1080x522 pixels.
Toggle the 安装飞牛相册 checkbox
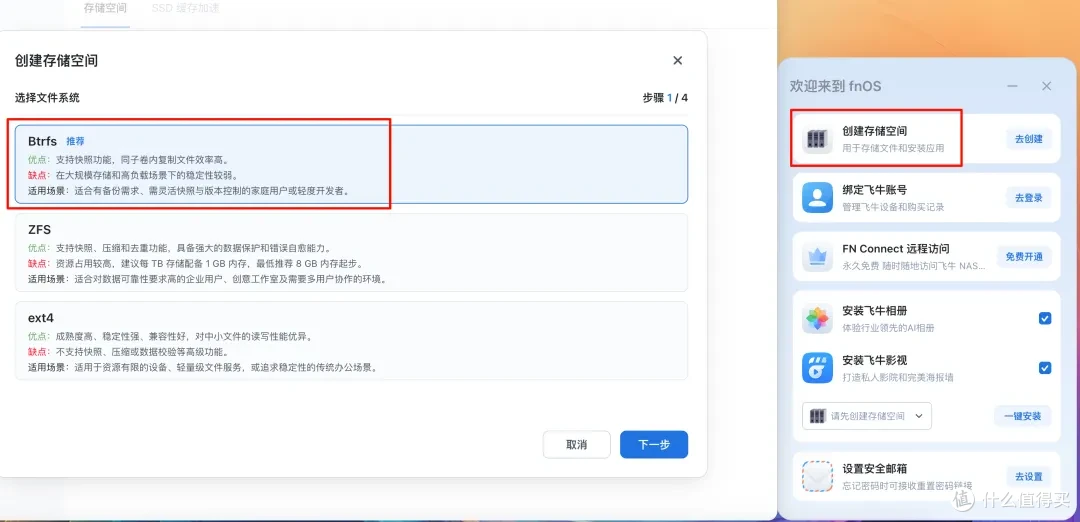(x=1045, y=318)
